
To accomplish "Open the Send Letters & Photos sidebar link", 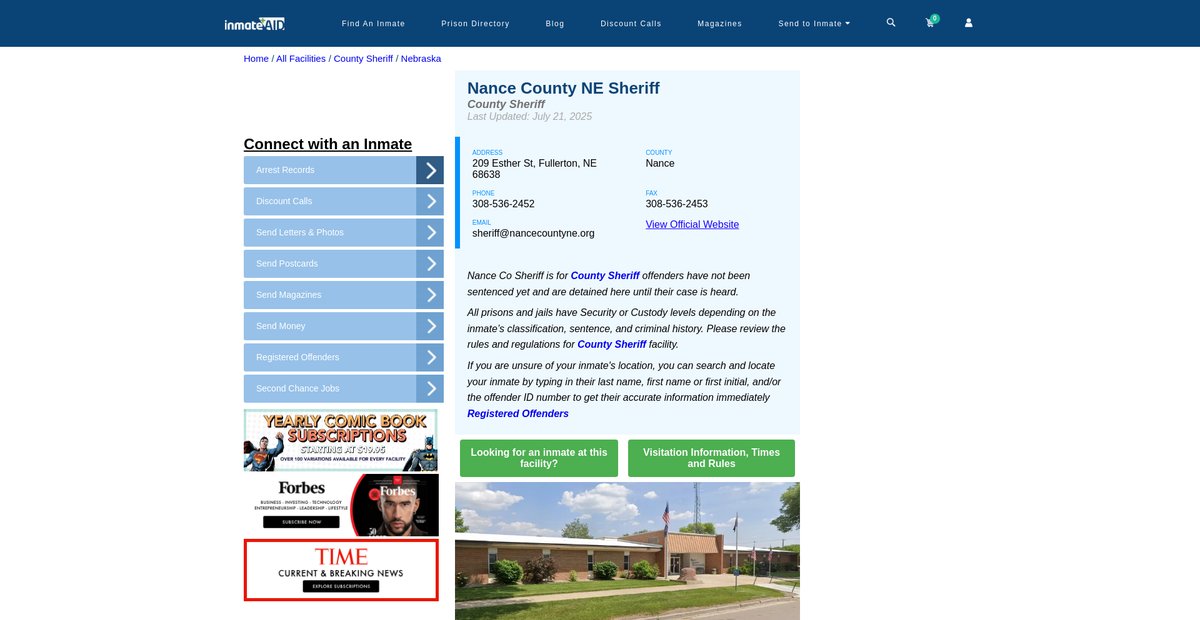I will coord(330,232).
